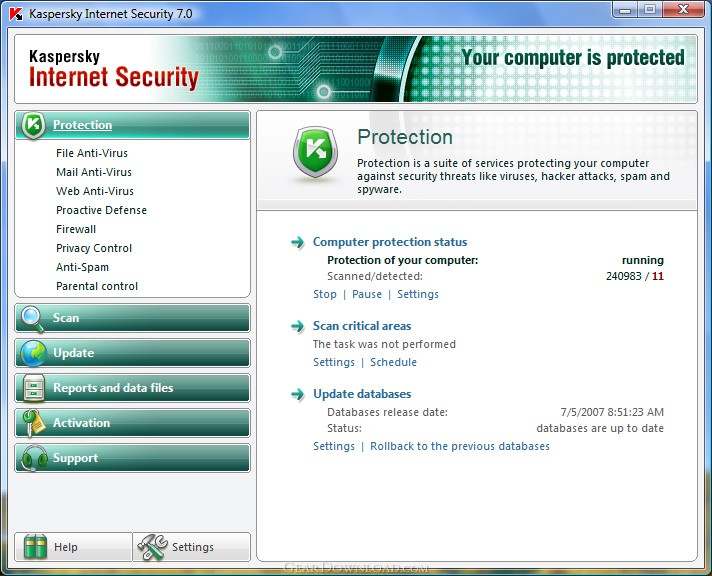The height and width of the screenshot is (576, 712).
Task: Open the Support section
Action: 132,458
